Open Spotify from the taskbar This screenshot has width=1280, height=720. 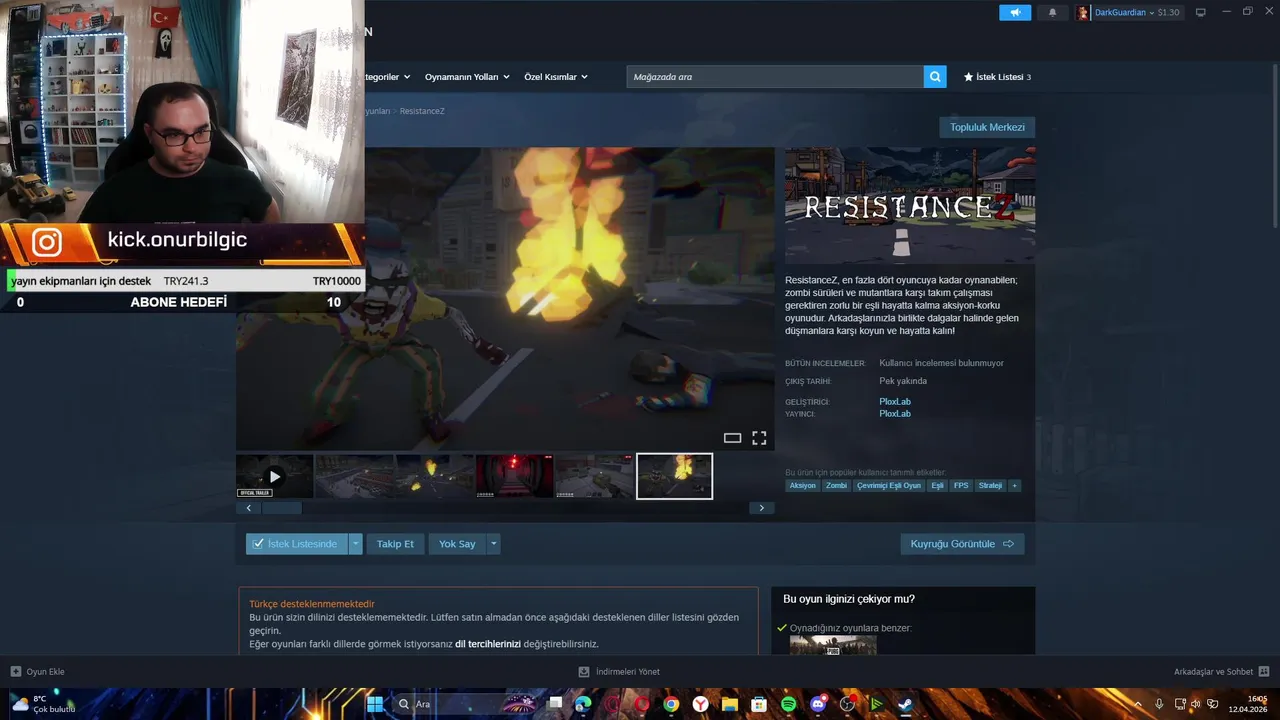pos(788,704)
